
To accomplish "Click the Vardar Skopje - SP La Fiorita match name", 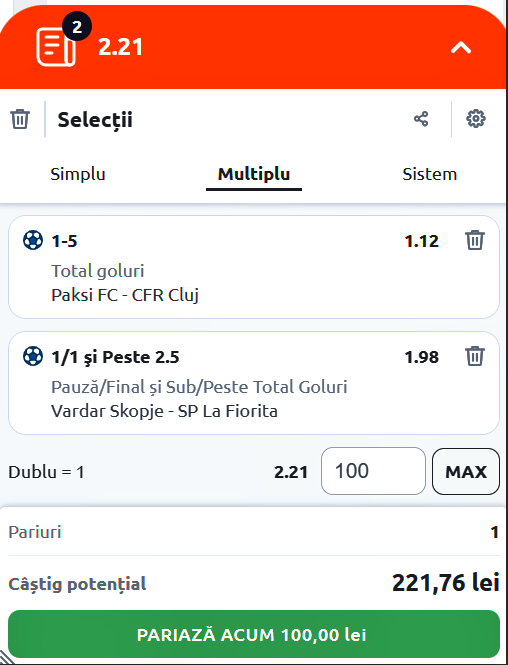I will (x=164, y=411).
